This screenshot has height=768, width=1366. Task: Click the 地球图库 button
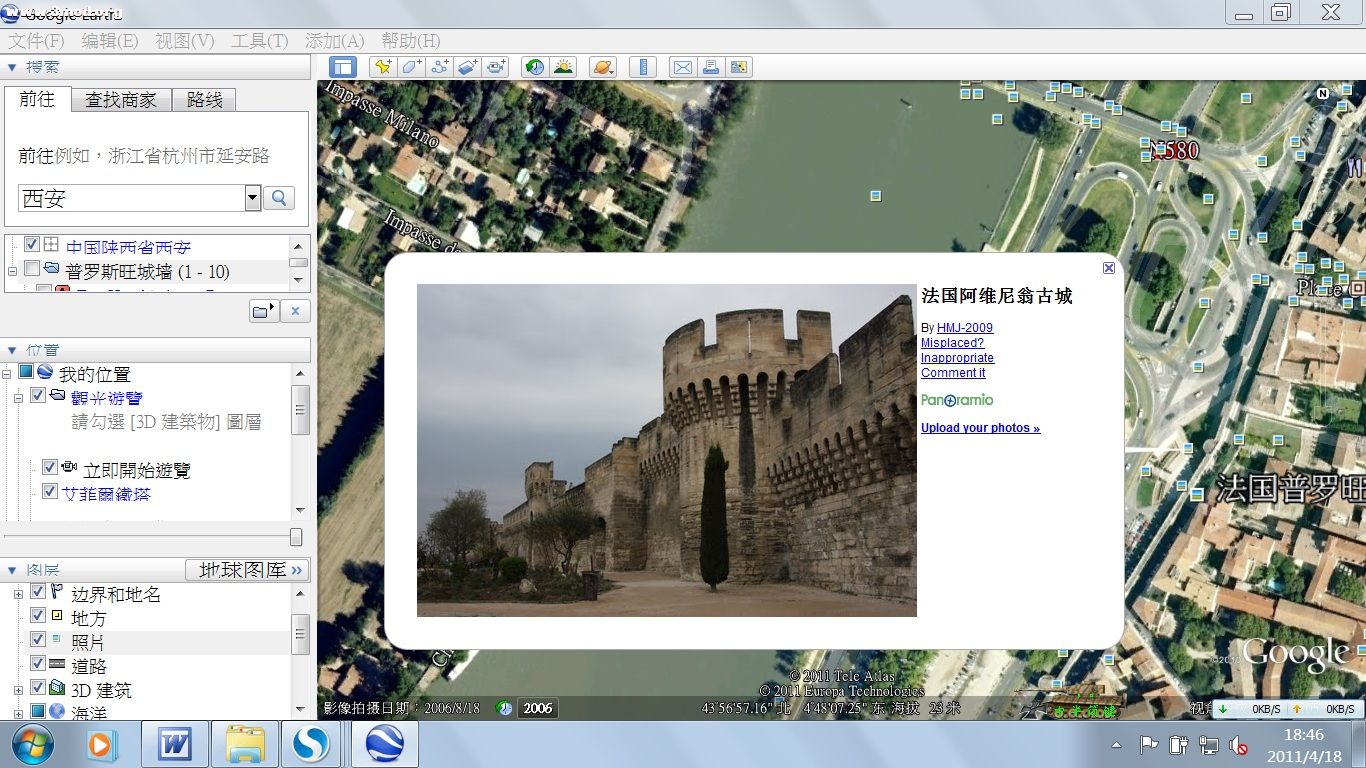point(247,570)
